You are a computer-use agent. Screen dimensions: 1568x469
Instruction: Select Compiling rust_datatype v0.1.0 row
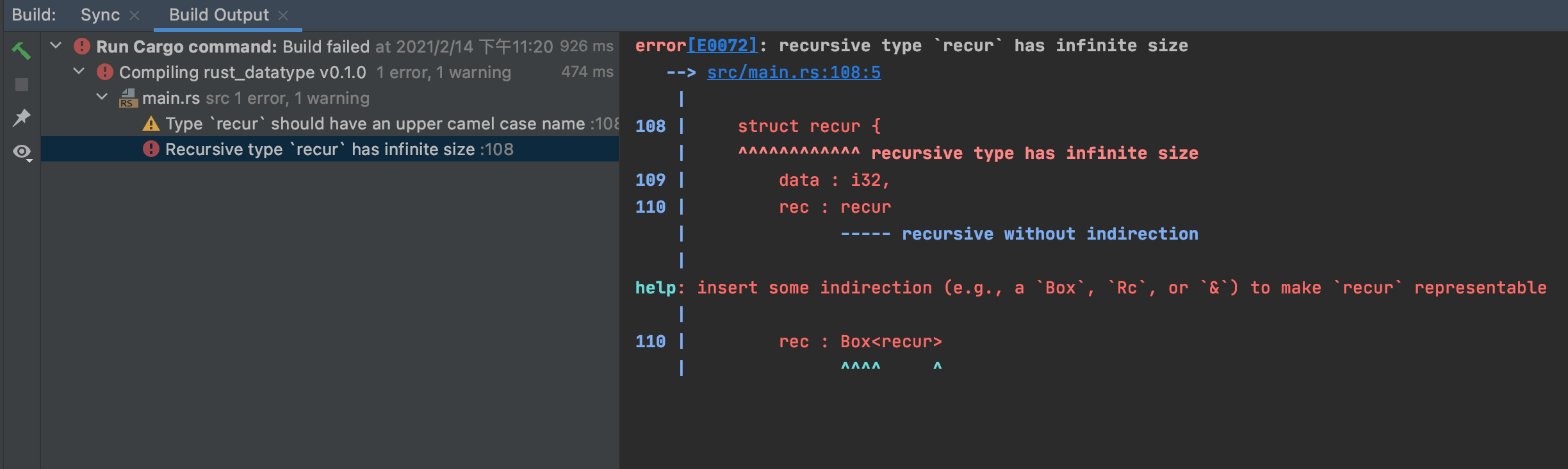[x=330, y=72]
